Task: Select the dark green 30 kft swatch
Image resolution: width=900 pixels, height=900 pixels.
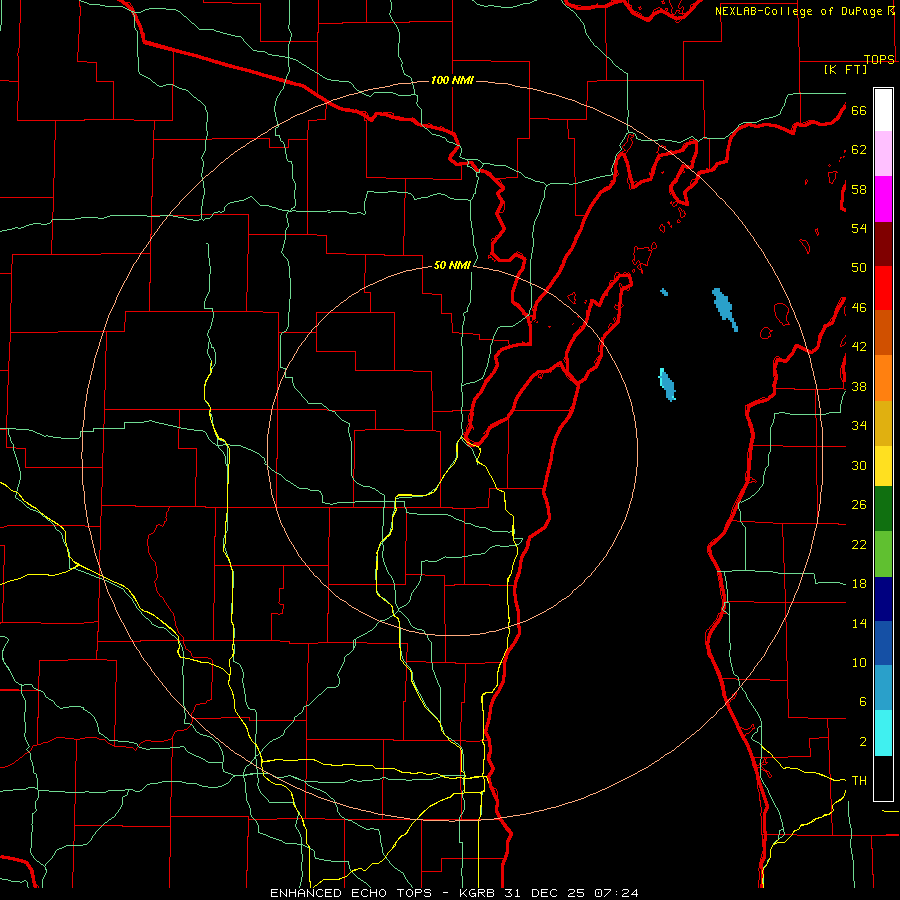Action: tap(883, 509)
